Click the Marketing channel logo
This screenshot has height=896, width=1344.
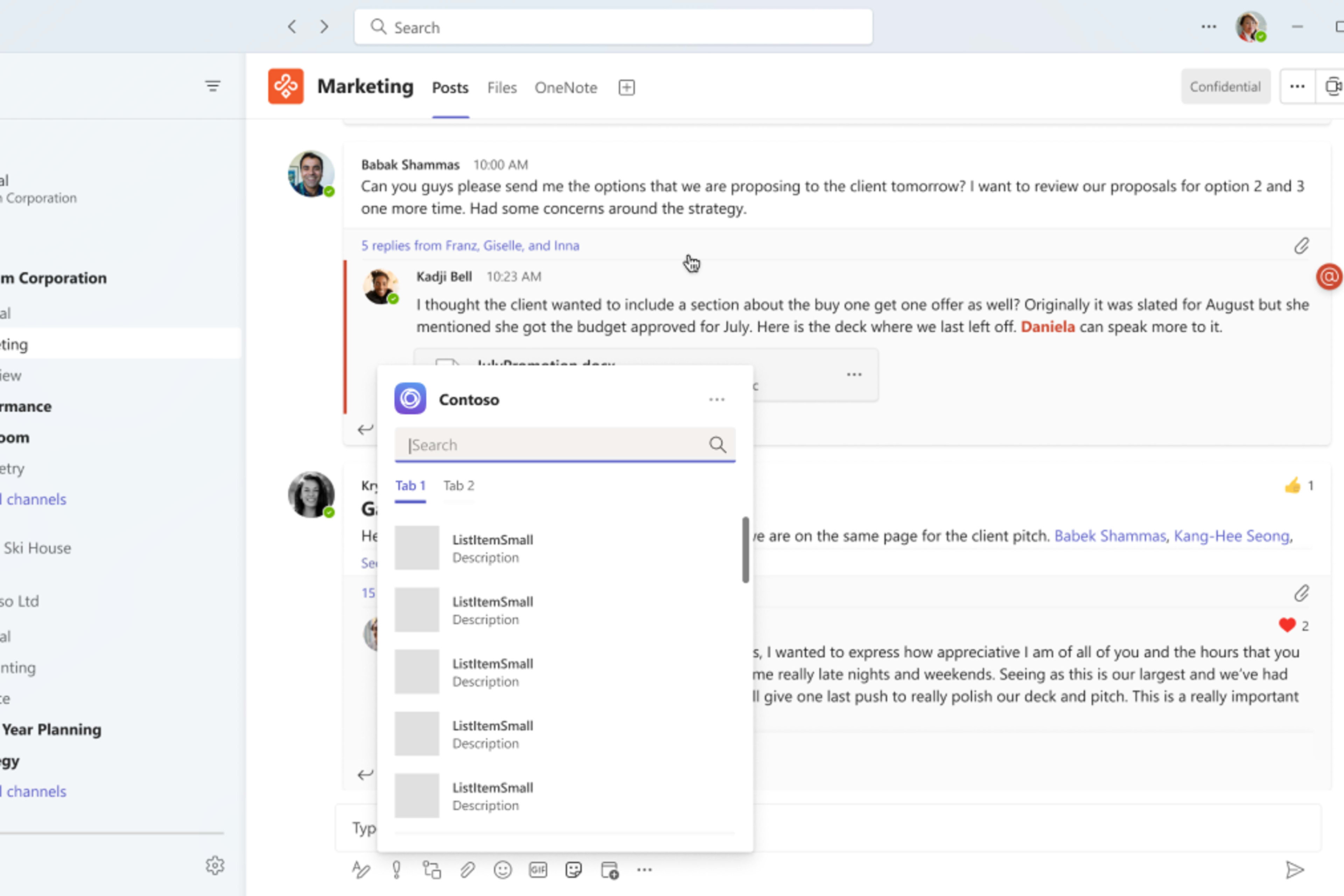(x=286, y=86)
